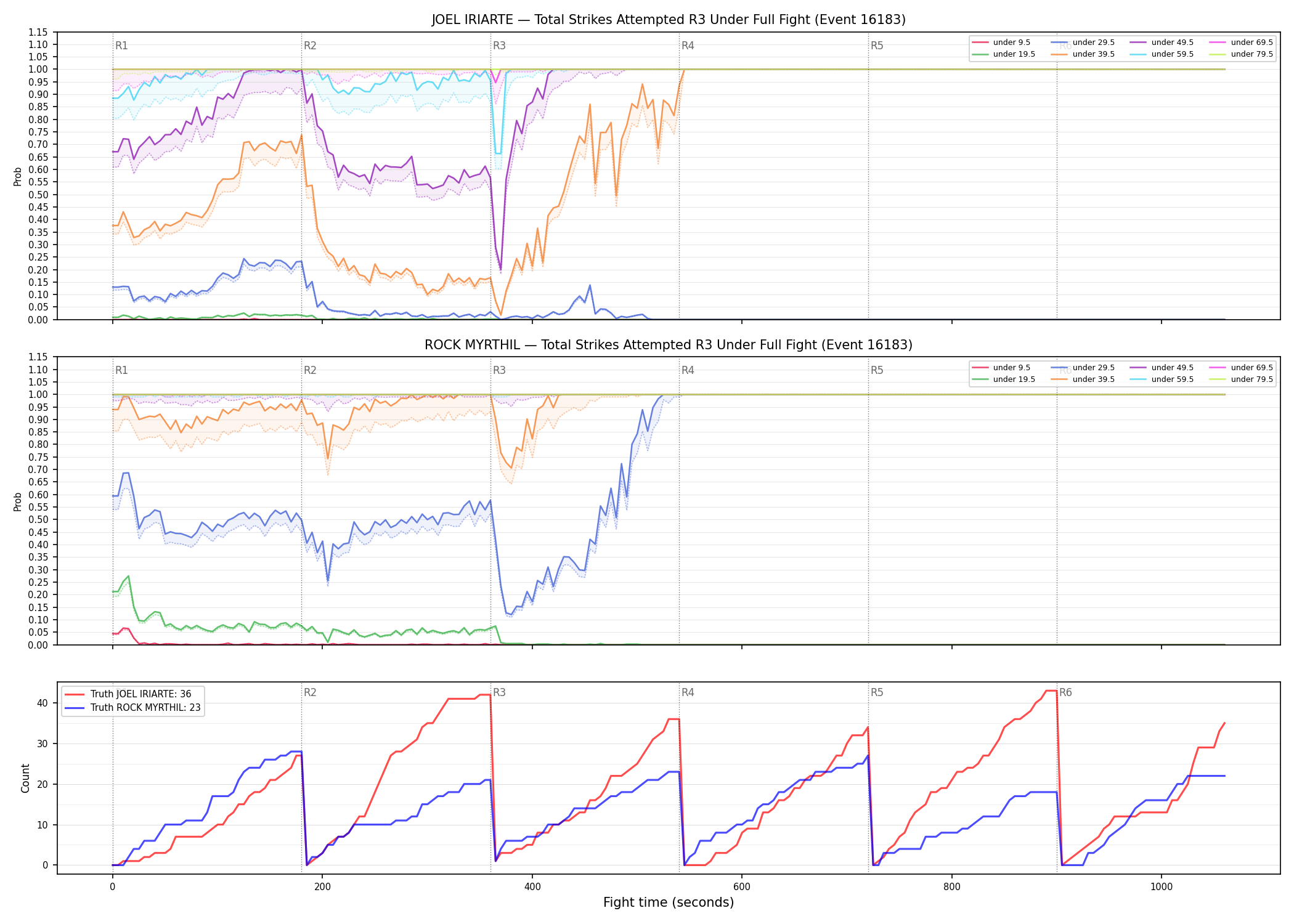The height and width of the screenshot is (924, 1294).
Task: Click the 'Count' y-axis label
Action: click(25, 778)
